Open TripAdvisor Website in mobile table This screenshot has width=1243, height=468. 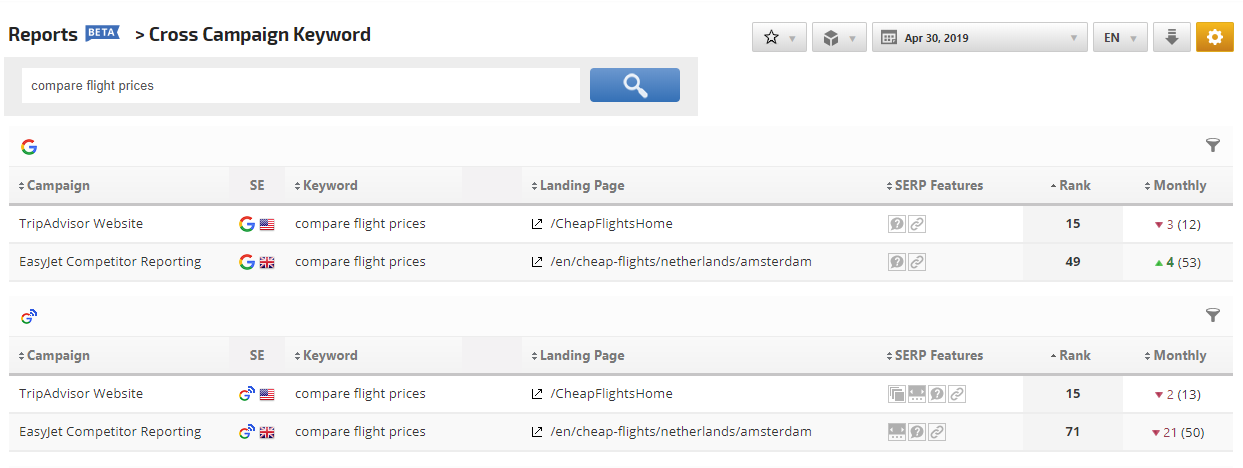click(81, 394)
